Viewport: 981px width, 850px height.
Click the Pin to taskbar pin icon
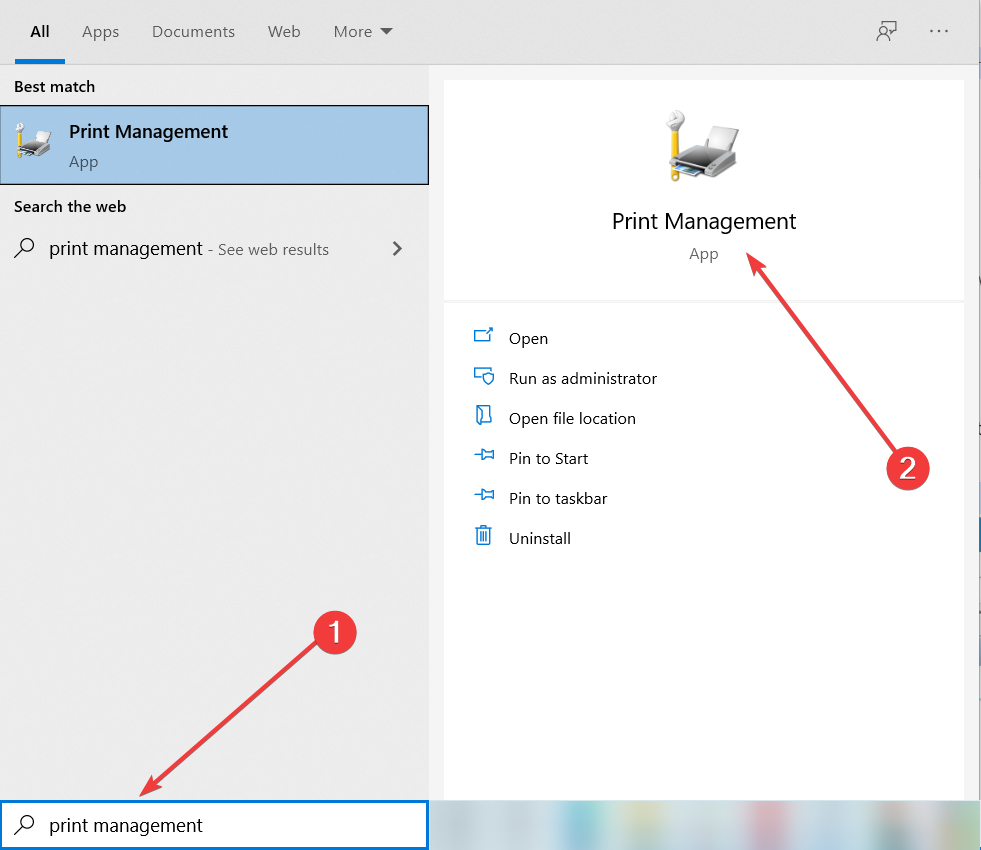click(x=484, y=495)
